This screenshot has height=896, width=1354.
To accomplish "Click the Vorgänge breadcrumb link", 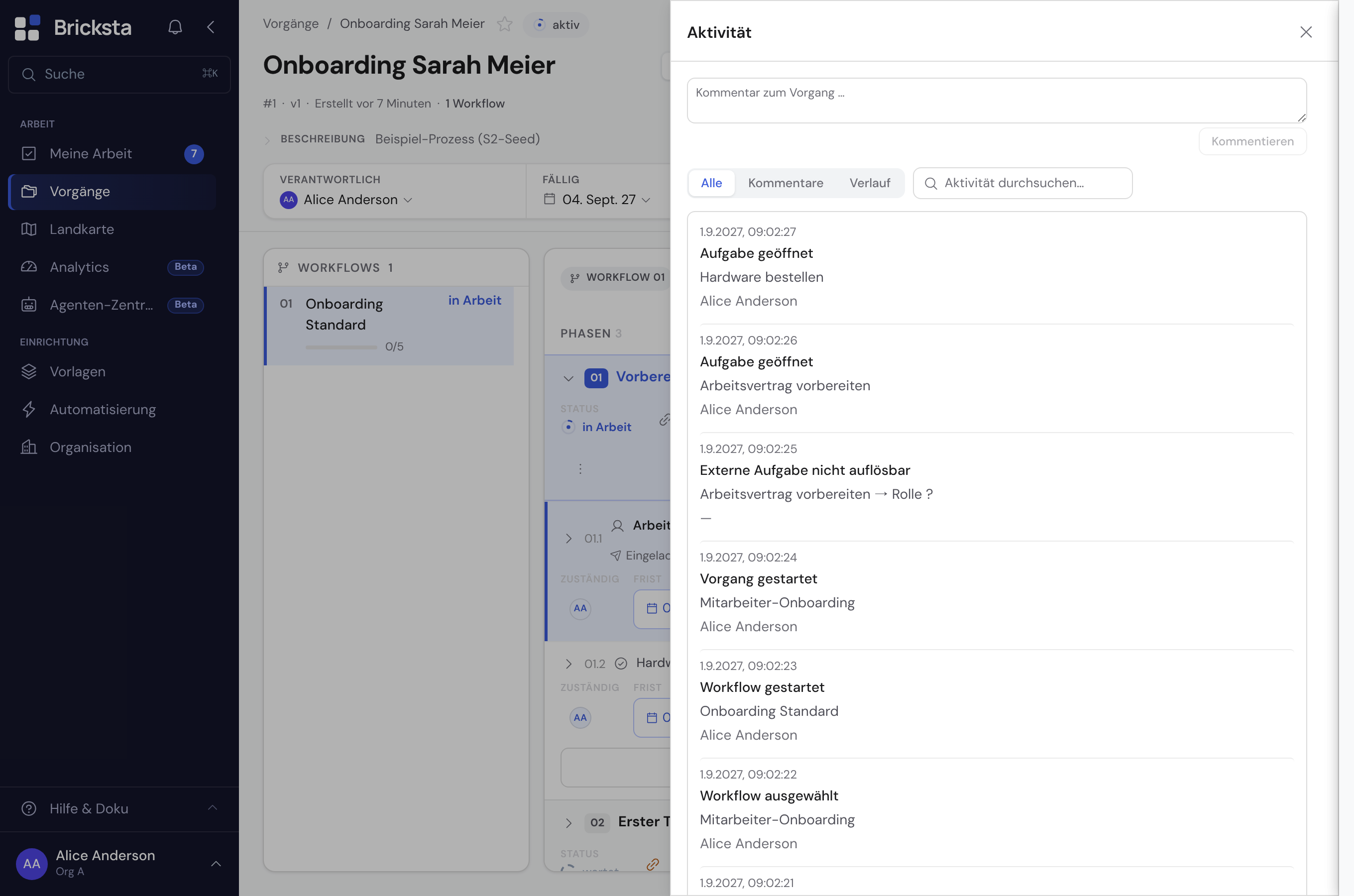I will tap(291, 24).
